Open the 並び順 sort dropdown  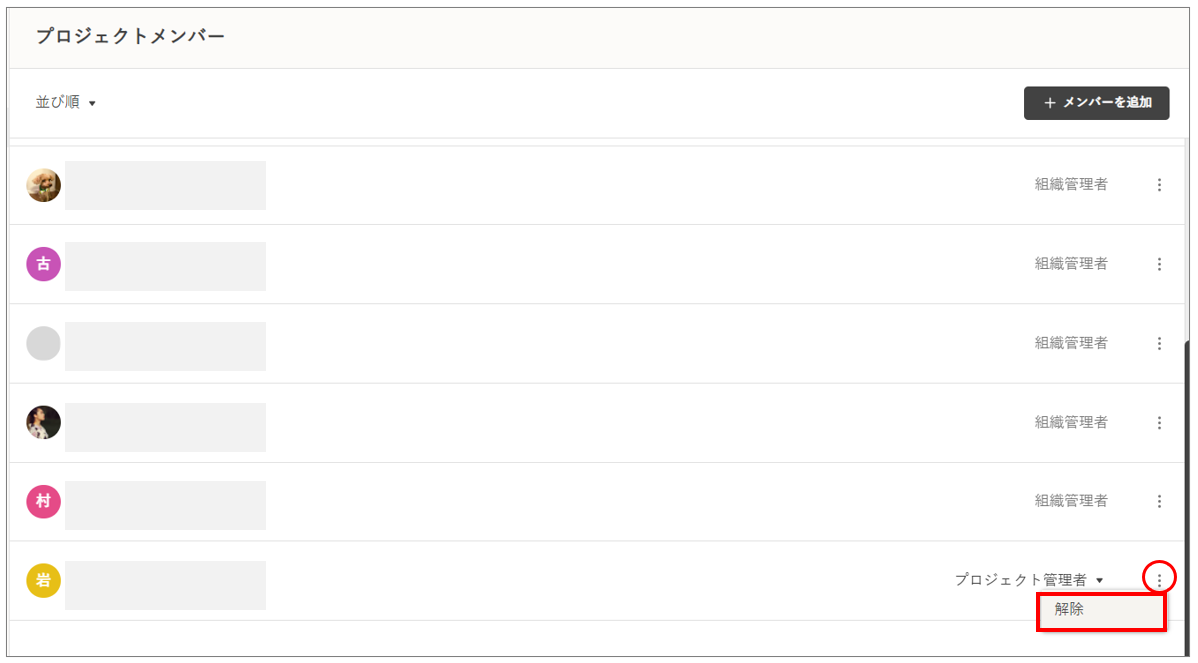[66, 102]
